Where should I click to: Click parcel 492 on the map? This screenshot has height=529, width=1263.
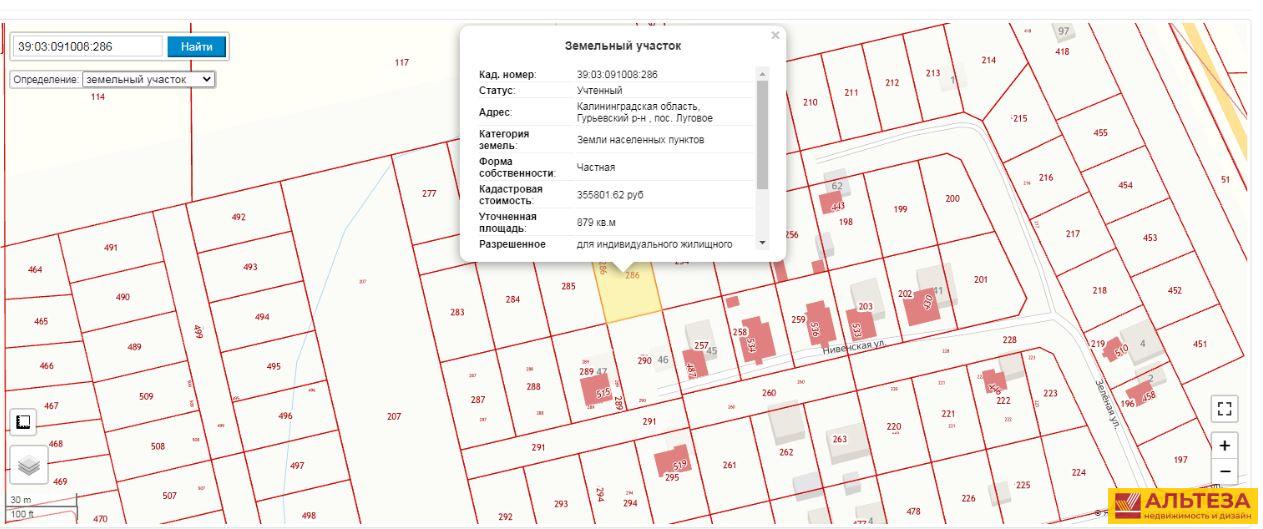[238, 217]
